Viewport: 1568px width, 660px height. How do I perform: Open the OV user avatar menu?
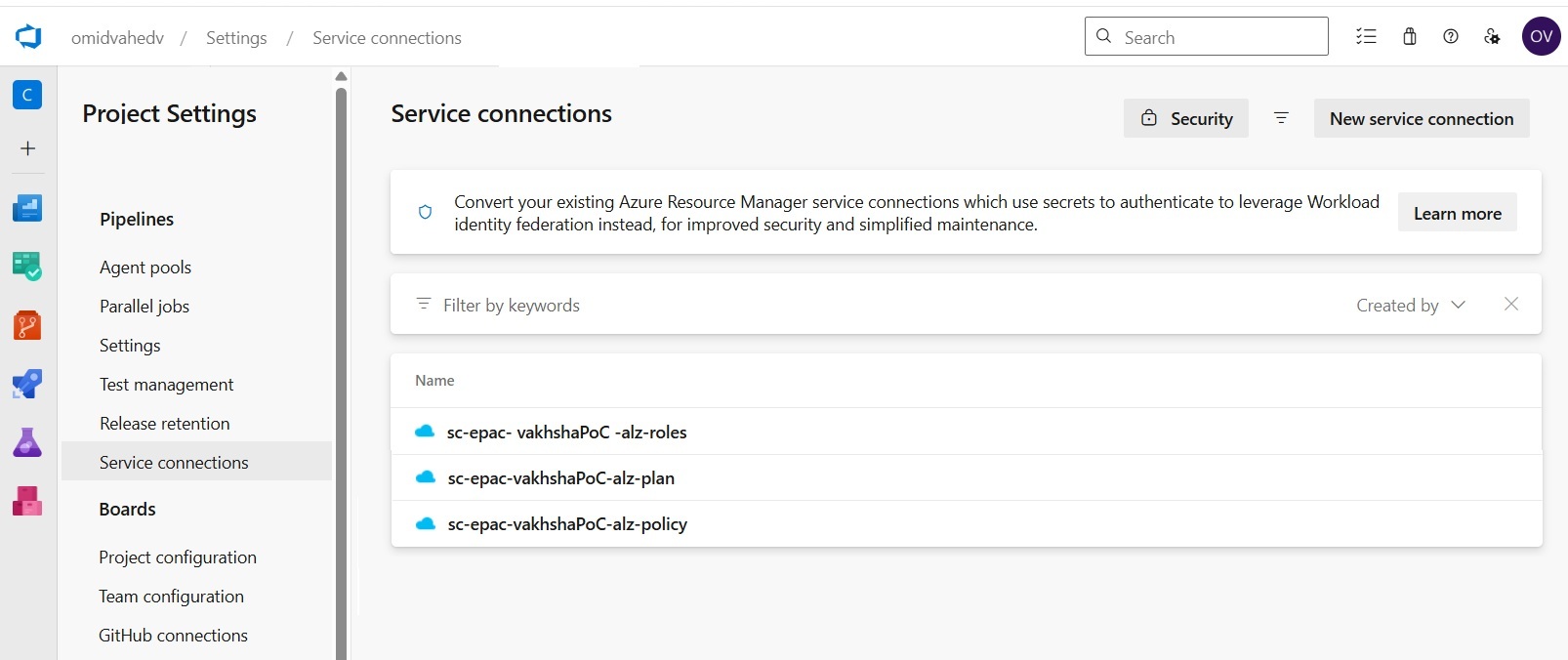point(1541,37)
